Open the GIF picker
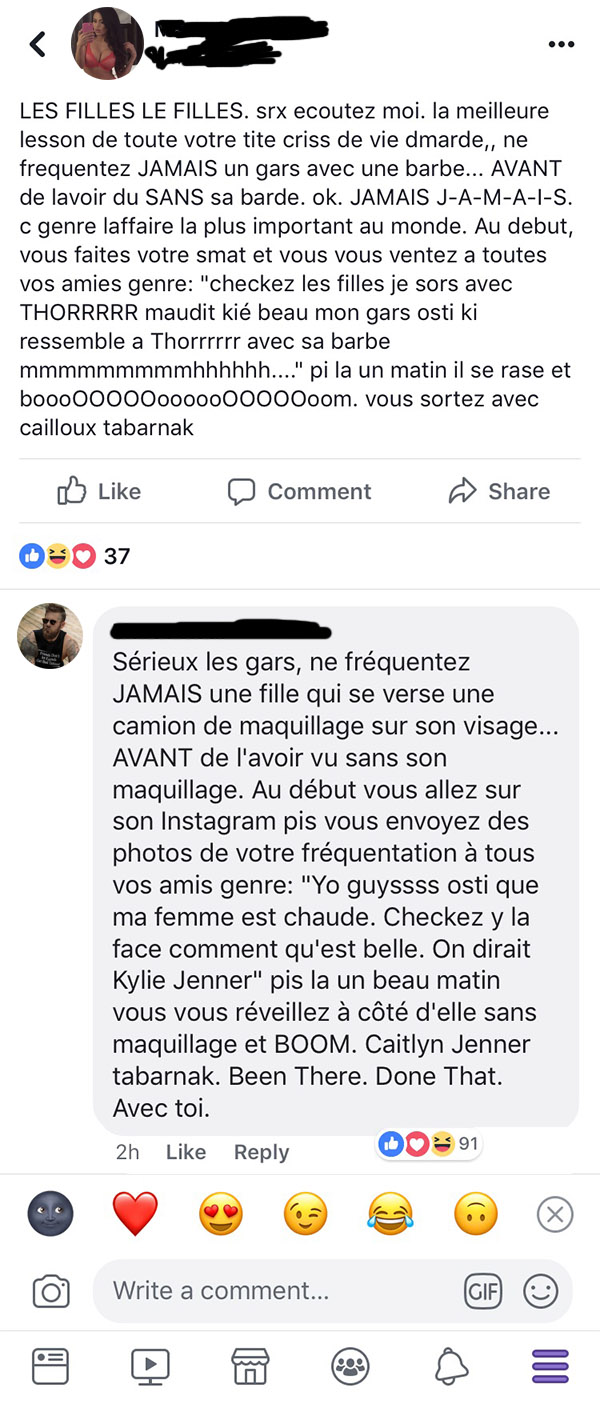This screenshot has width=600, height=1406. click(x=482, y=1291)
